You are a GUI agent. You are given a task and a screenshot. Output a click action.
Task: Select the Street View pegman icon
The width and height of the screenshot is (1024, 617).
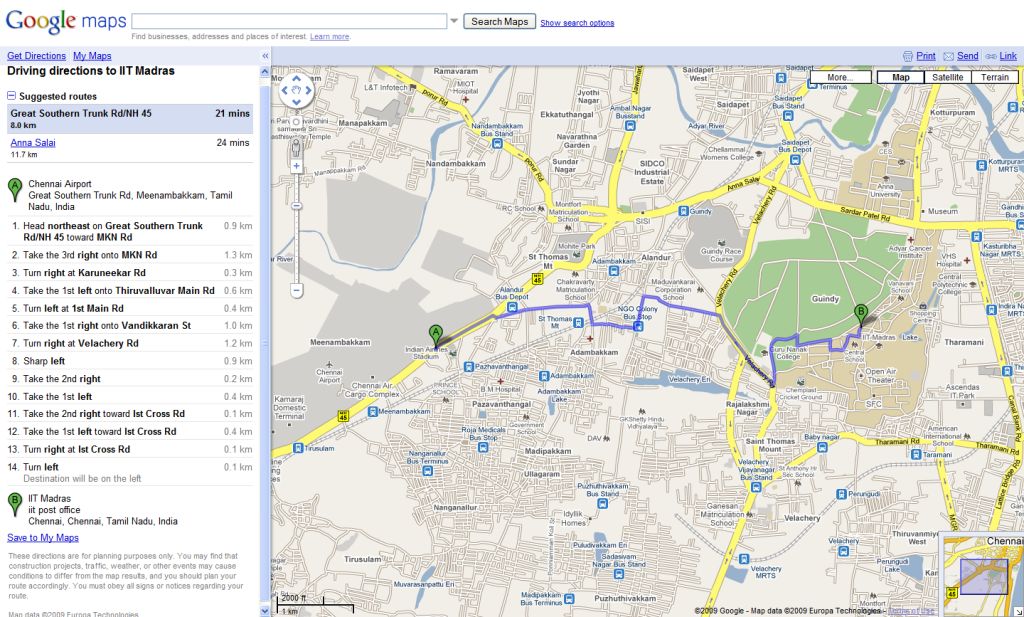(x=296, y=148)
